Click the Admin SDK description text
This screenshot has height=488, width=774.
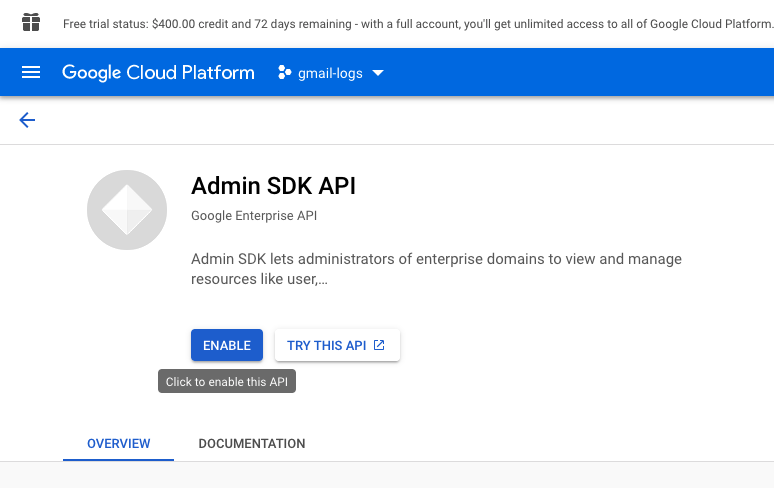(436, 269)
